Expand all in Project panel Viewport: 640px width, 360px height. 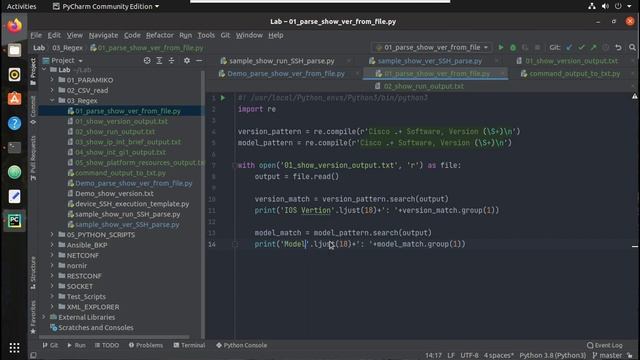pyautogui.click(x=159, y=60)
